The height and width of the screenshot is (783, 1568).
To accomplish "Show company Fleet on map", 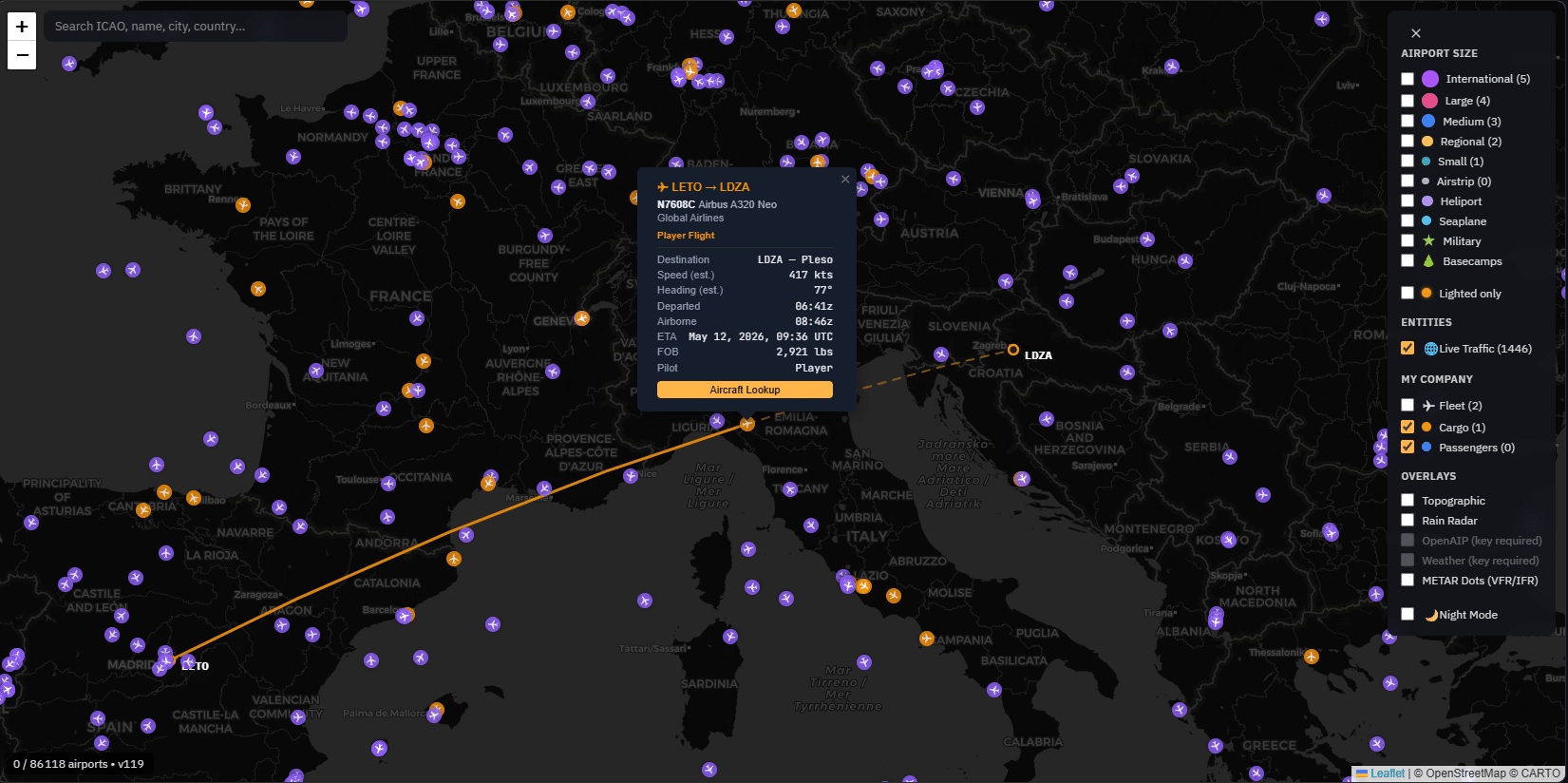I will pos(1407,406).
